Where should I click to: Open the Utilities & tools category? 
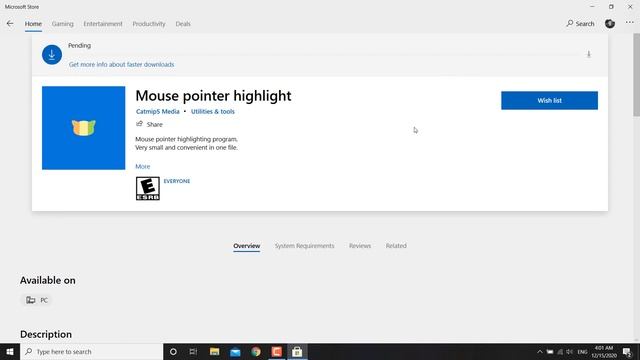tap(213, 111)
